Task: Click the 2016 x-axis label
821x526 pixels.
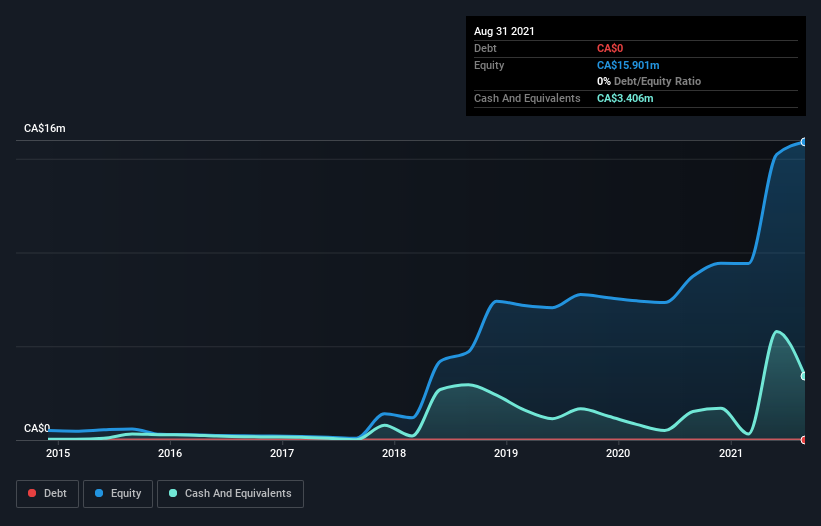Action: [x=170, y=453]
